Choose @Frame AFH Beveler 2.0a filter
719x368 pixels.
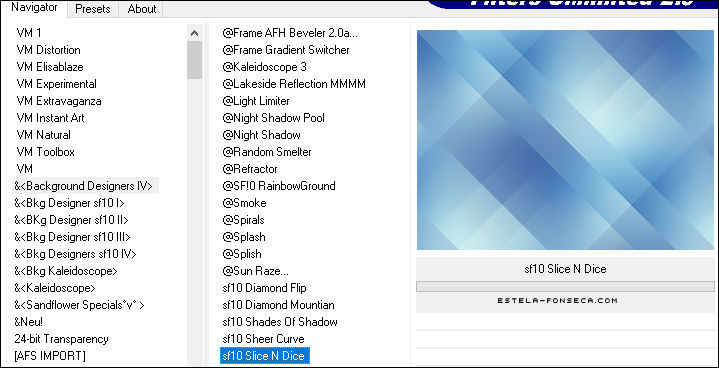290,33
